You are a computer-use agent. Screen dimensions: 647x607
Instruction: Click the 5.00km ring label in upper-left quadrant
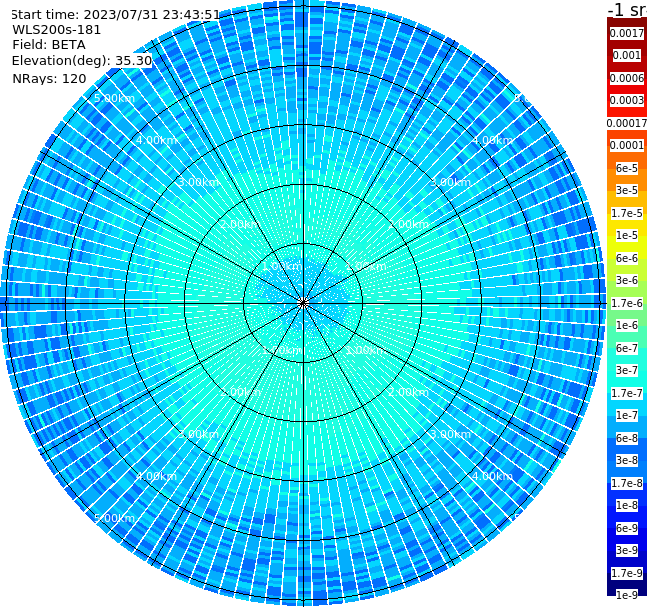click(114, 98)
